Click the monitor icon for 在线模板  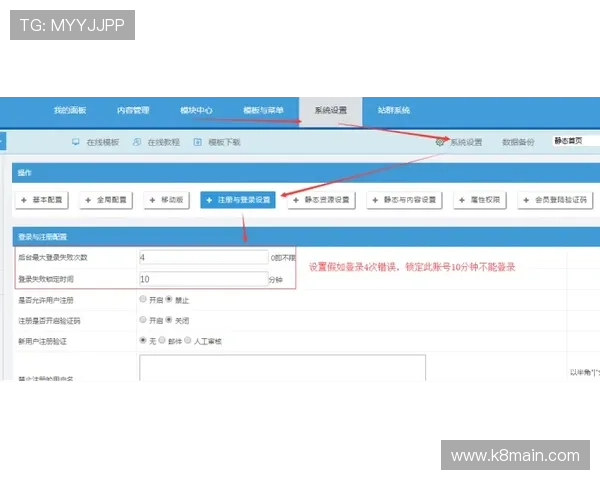click(76, 142)
